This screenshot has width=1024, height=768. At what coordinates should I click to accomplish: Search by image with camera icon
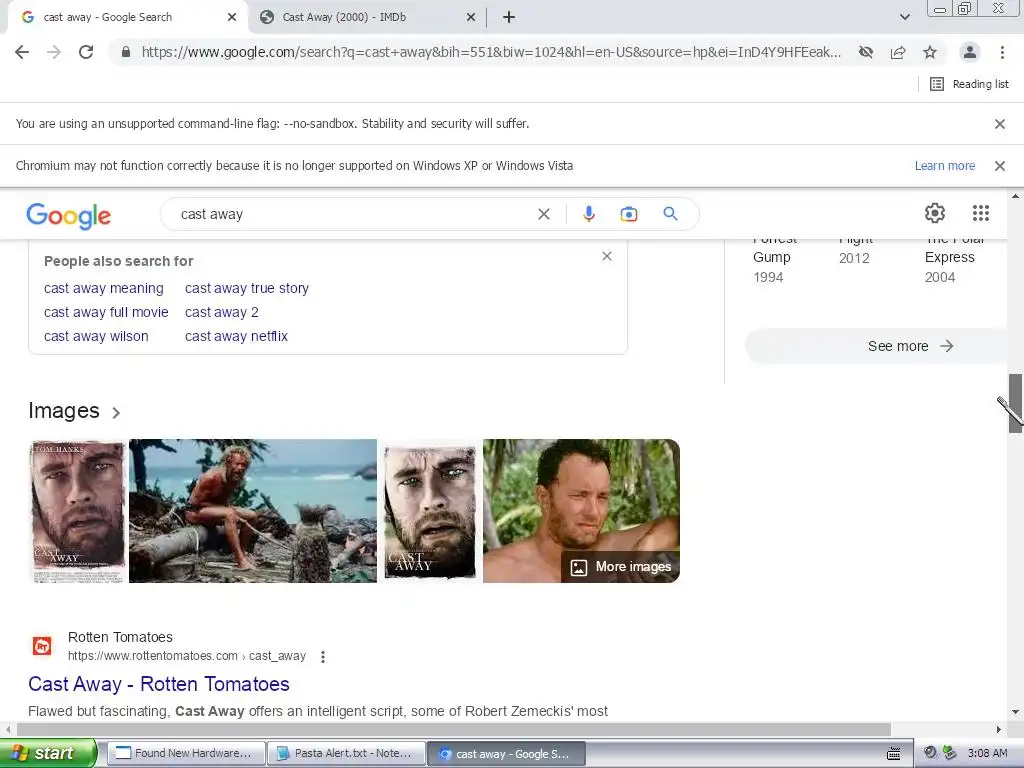pos(628,214)
